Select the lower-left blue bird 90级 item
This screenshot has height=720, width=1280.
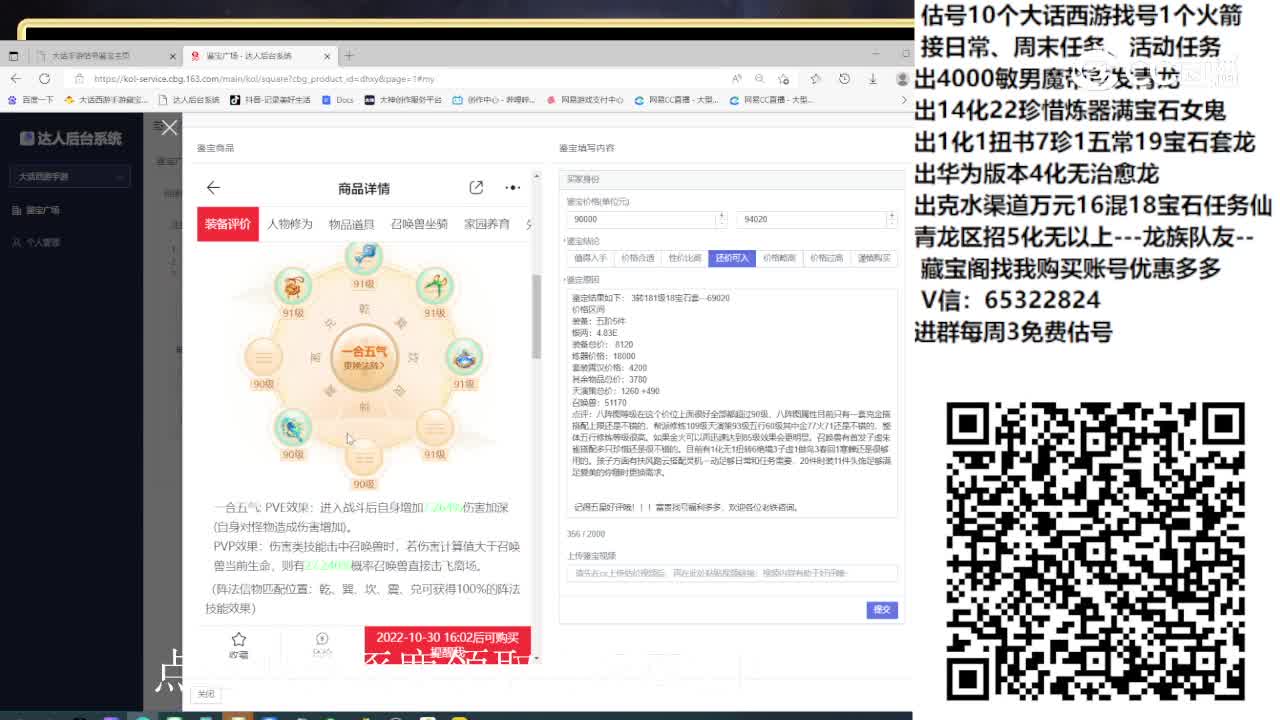pyautogui.click(x=293, y=428)
